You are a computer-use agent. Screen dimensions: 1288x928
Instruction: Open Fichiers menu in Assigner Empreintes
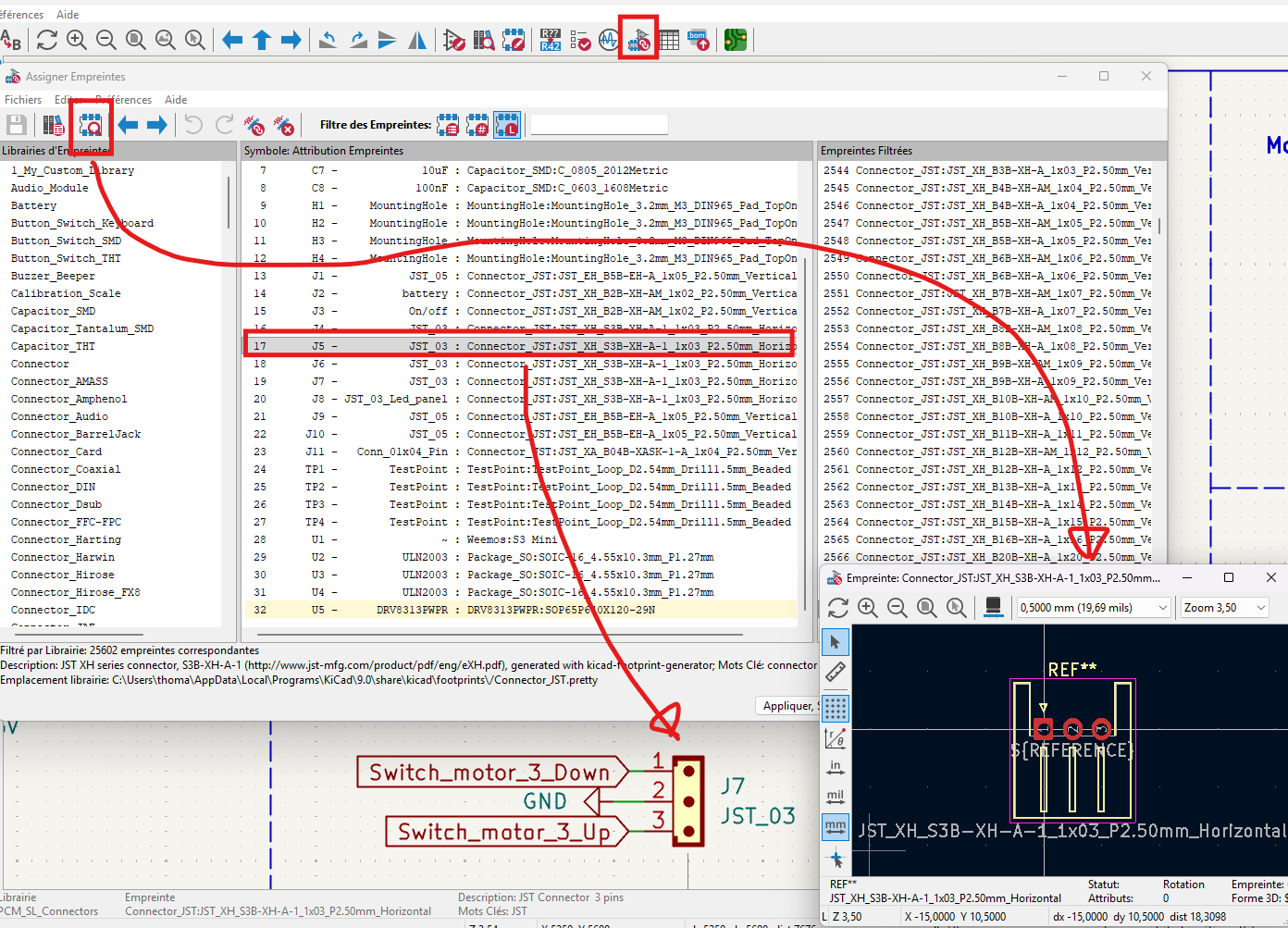[x=23, y=100]
